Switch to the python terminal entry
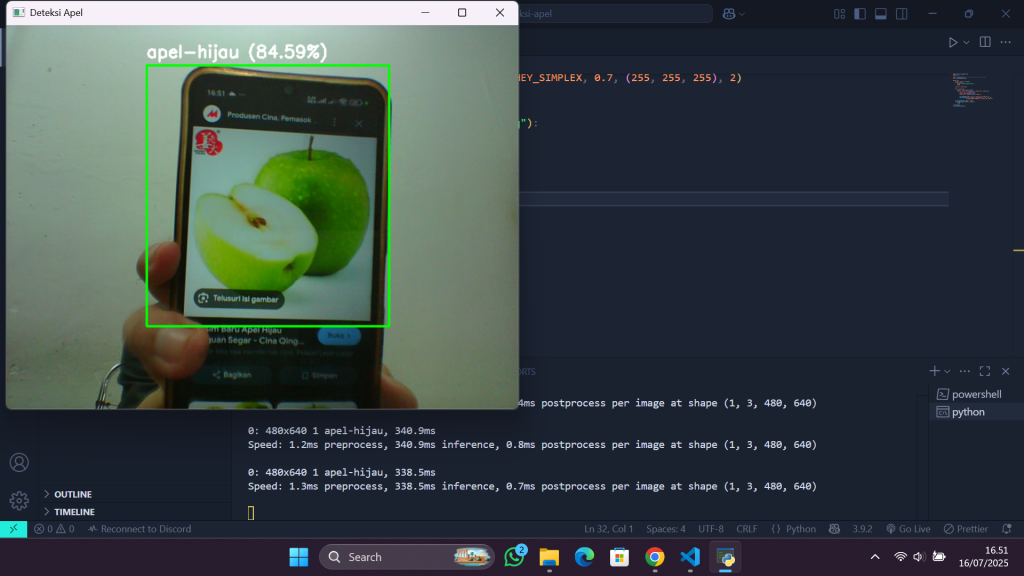Image resolution: width=1024 pixels, height=576 pixels. click(967, 412)
